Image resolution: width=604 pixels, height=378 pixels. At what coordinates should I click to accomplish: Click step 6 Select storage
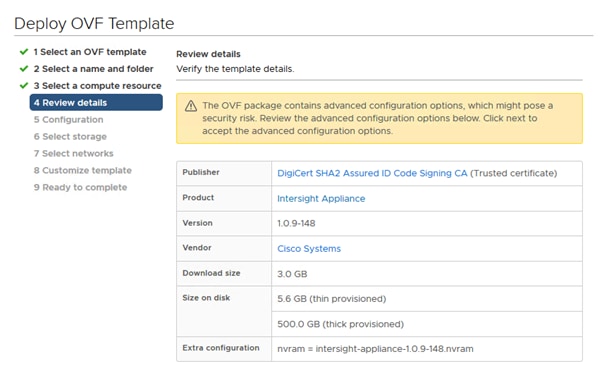(x=70, y=136)
